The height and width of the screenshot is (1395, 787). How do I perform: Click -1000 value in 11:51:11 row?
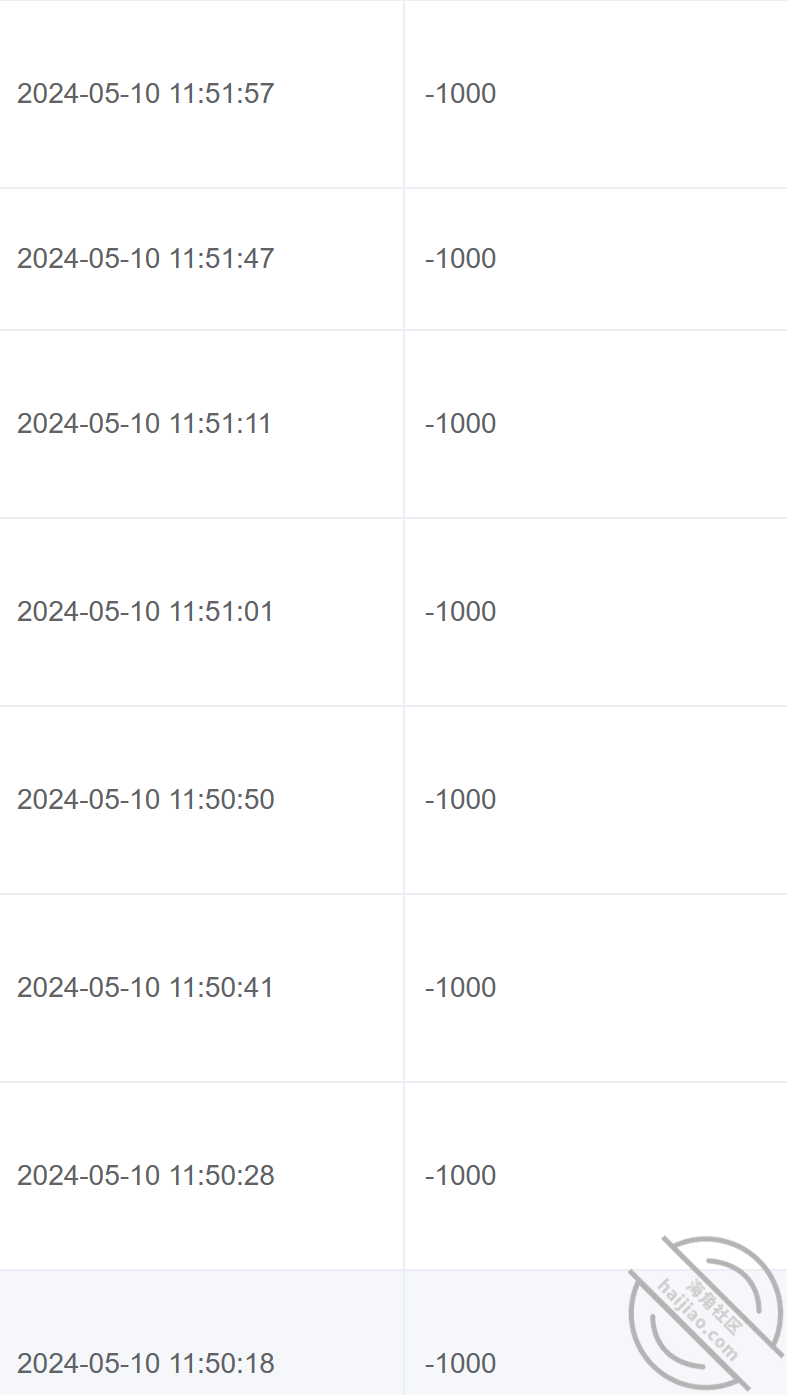pos(461,424)
